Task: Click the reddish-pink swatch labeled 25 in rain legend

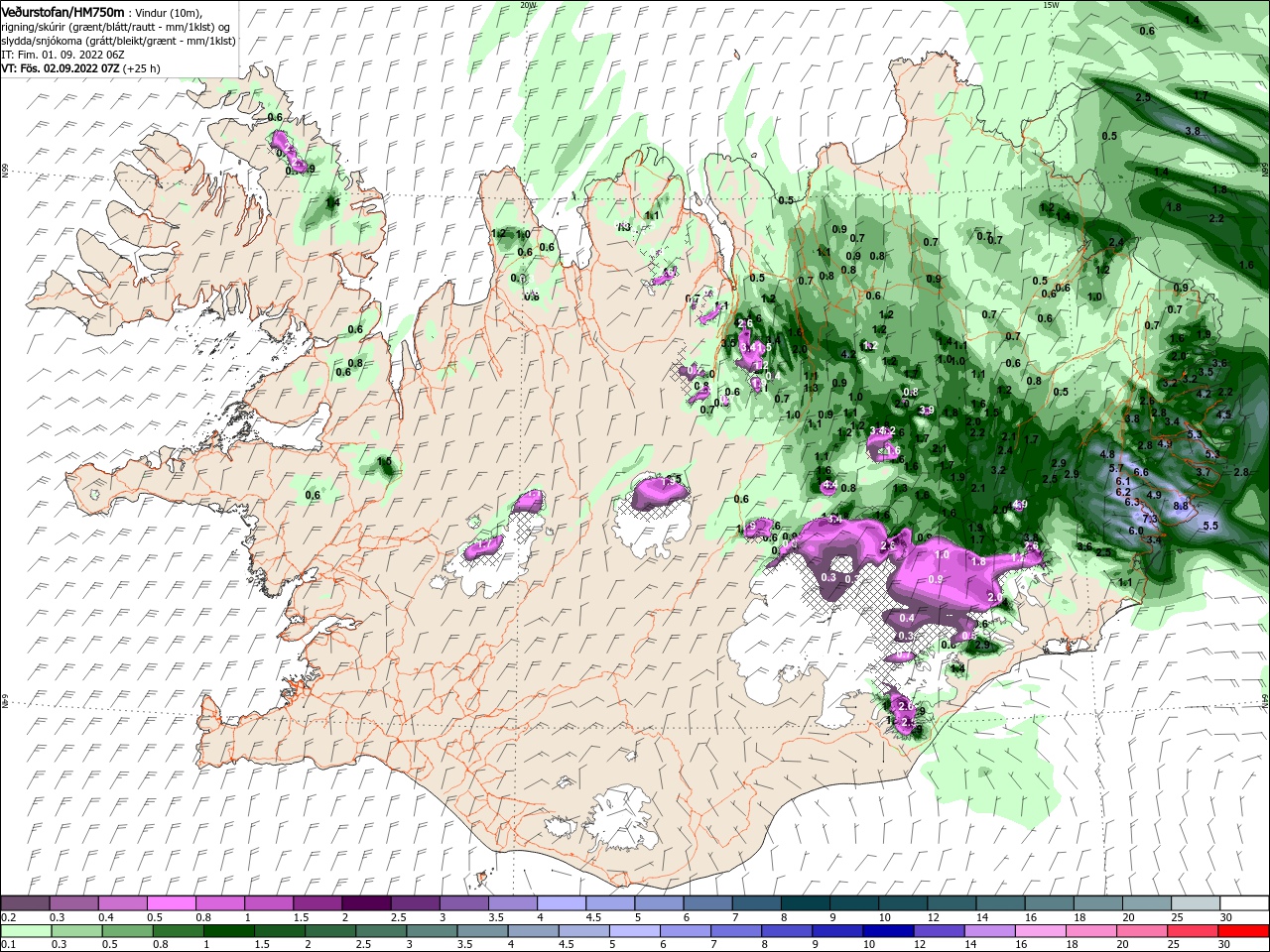Action: tap(1194, 929)
